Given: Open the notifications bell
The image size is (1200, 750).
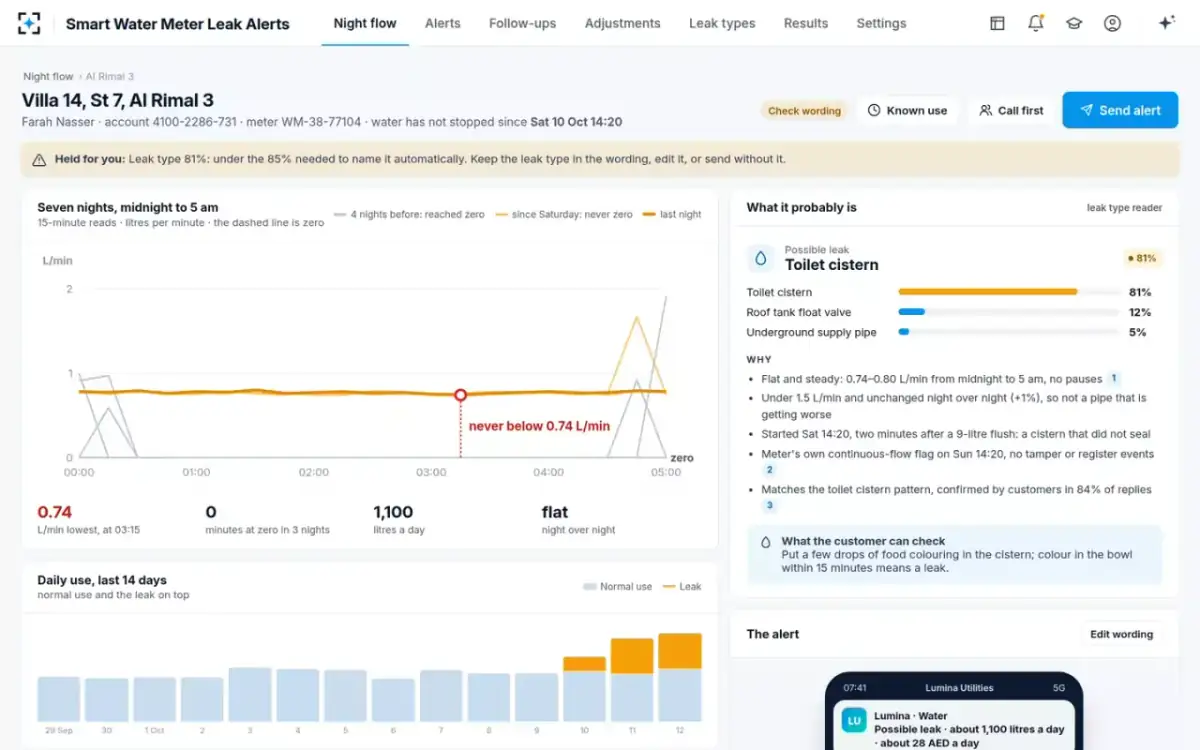Looking at the screenshot, I should pyautogui.click(x=1036, y=23).
